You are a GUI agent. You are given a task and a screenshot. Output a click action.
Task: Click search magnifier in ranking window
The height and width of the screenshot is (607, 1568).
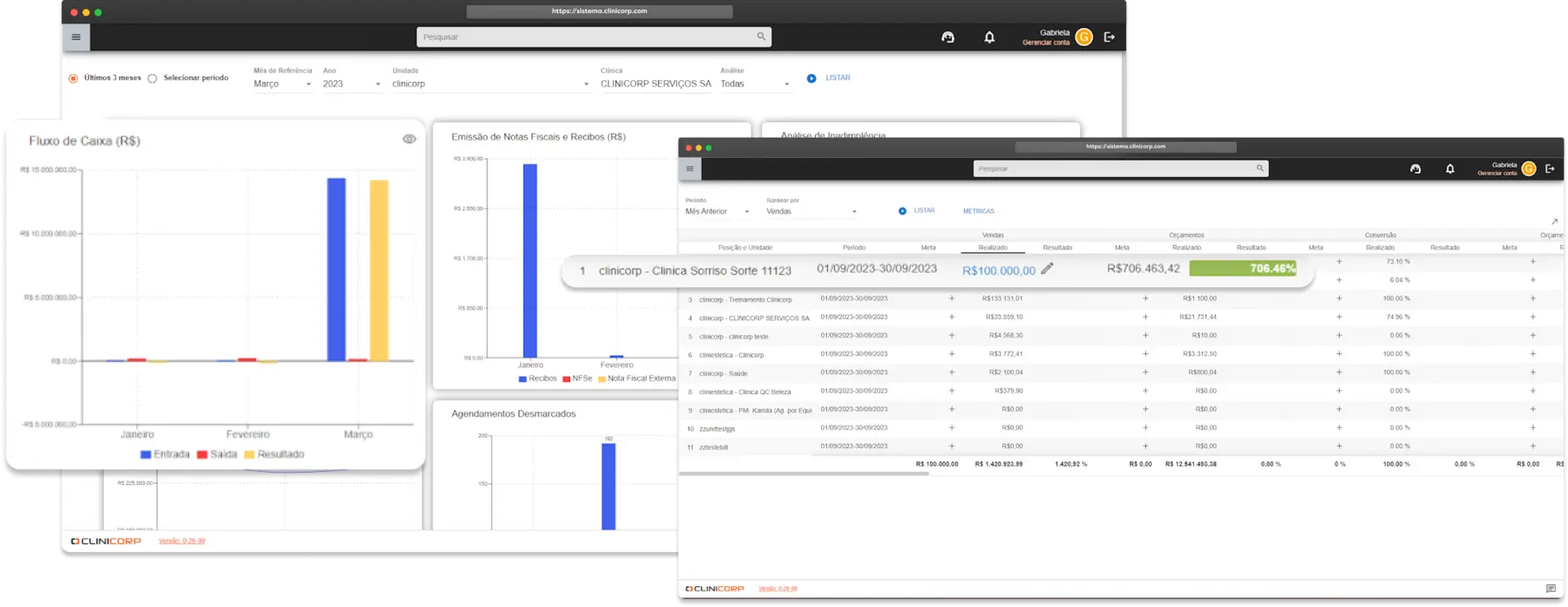[x=1259, y=168]
